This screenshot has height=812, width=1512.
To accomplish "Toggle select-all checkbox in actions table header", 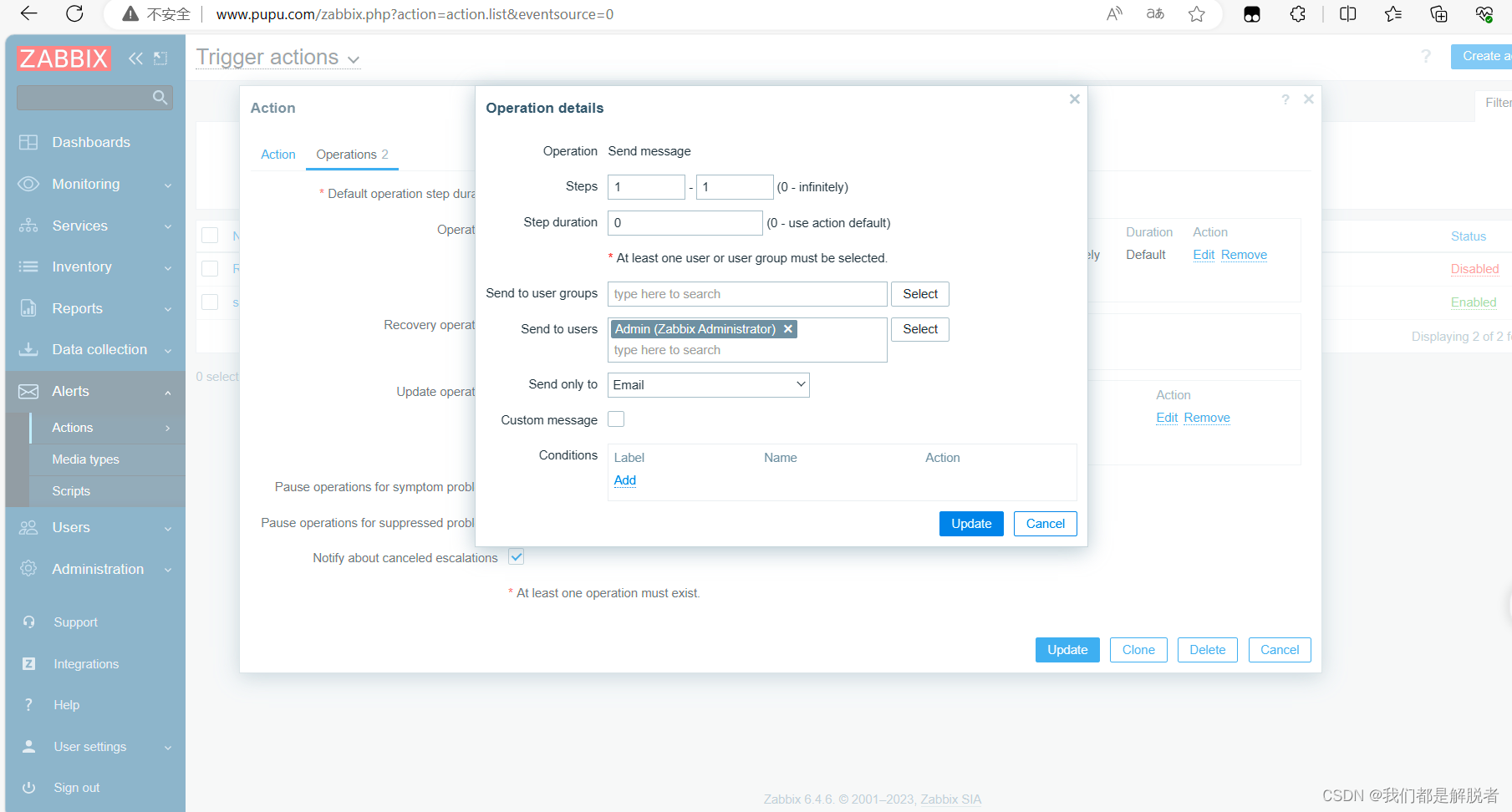I will click(210, 236).
